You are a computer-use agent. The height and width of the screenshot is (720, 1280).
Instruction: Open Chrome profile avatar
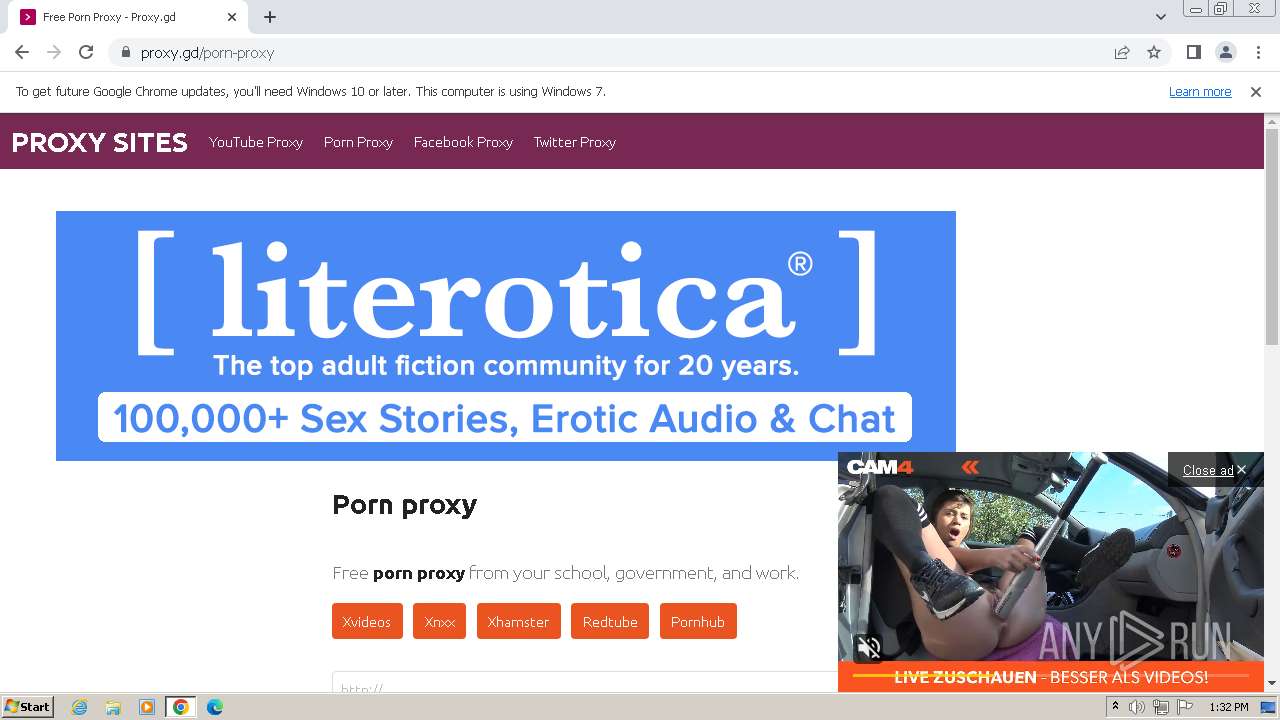pyautogui.click(x=1225, y=52)
